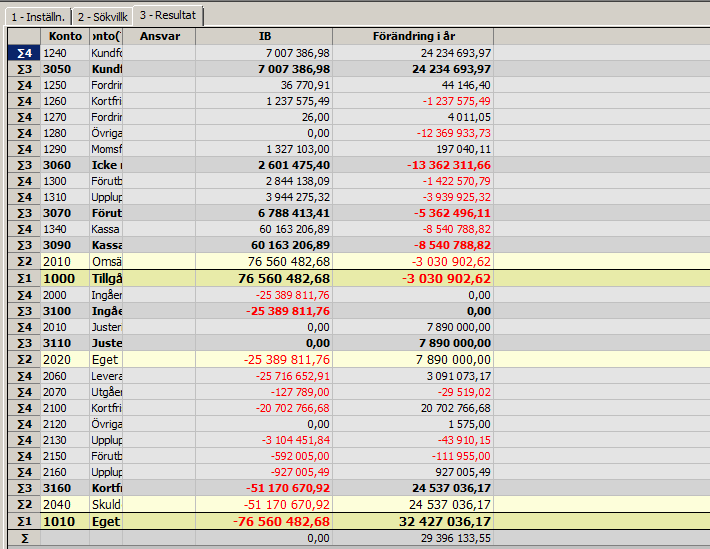
Task: Select the Σ4 row marker for account 2100
Action: pyautogui.click(x=24, y=408)
